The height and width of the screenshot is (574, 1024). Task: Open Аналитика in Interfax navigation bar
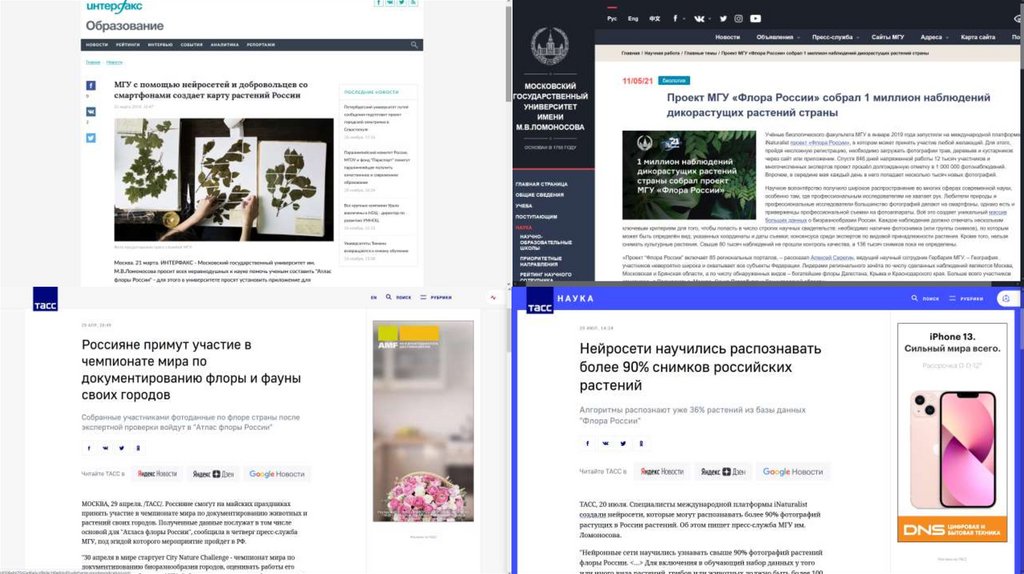click(x=225, y=45)
